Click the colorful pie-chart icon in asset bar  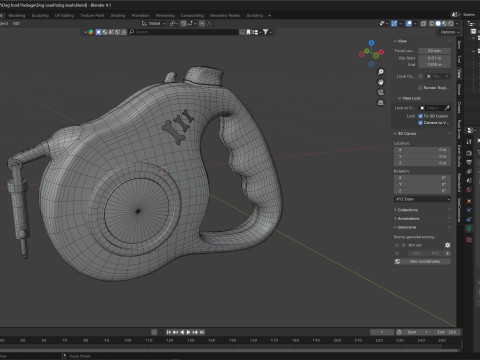coord(91,32)
